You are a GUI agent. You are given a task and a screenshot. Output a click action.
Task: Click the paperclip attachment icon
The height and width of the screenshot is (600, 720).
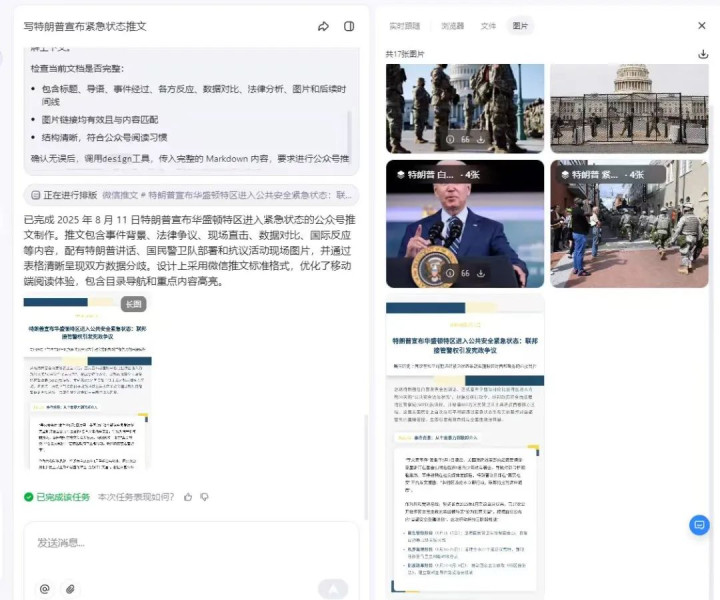70,589
